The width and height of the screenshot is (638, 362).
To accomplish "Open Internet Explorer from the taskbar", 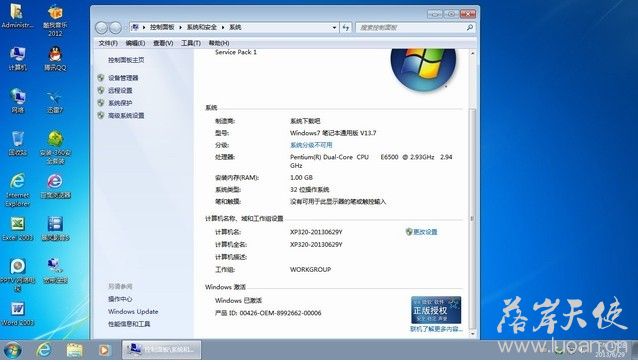I will [44, 350].
